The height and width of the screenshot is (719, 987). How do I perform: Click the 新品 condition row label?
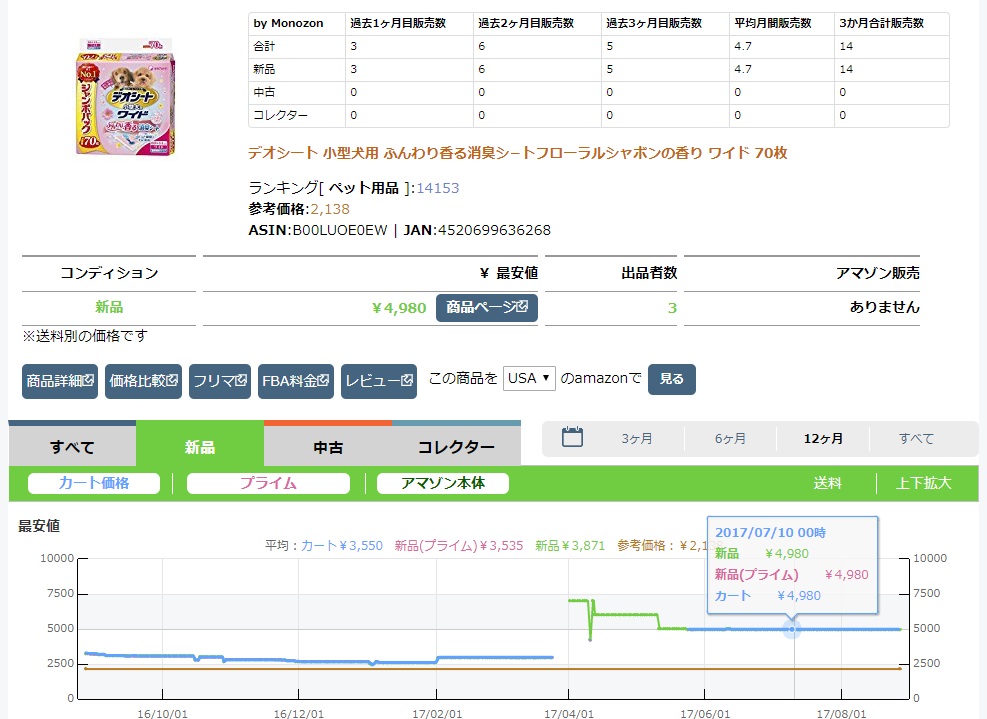[x=109, y=307]
